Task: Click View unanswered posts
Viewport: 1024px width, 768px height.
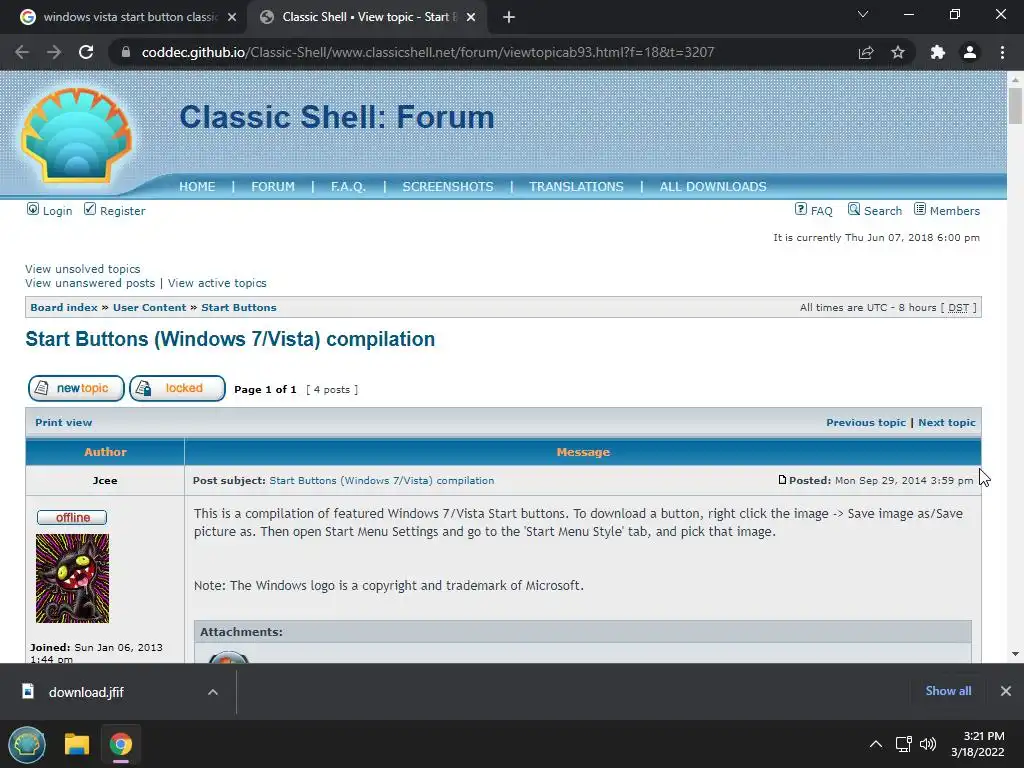Action: click(90, 283)
